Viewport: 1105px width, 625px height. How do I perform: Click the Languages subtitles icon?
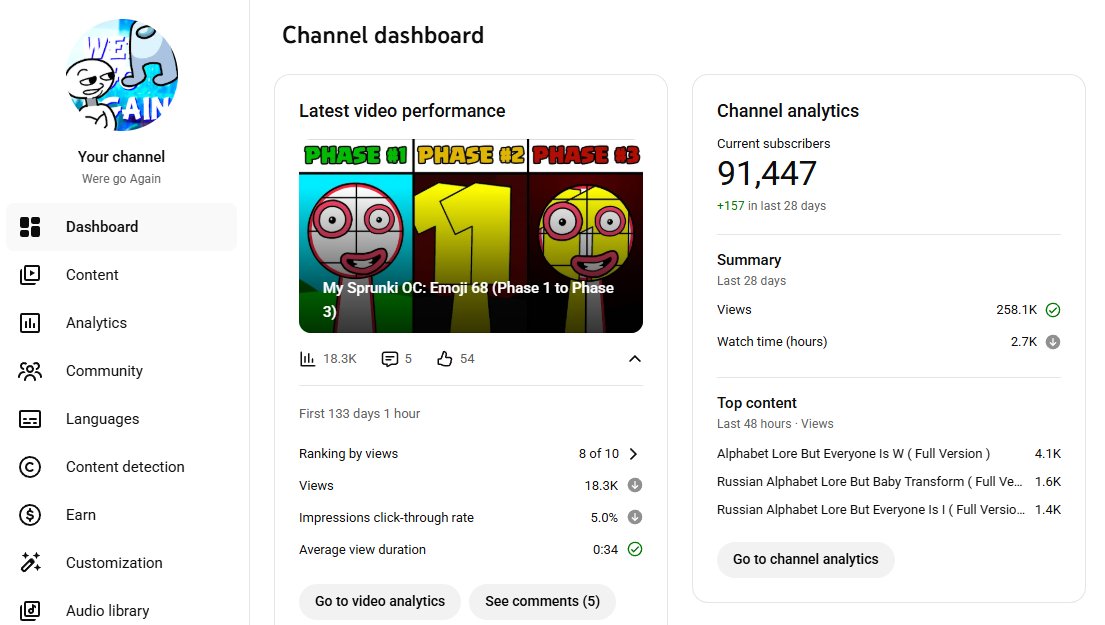click(30, 419)
